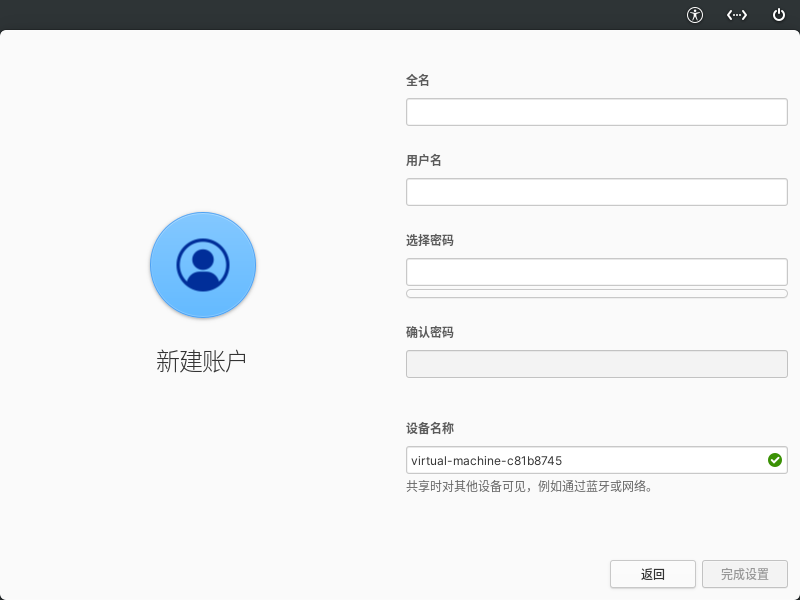Click the 确认密码 confirm password field

(x=596, y=364)
